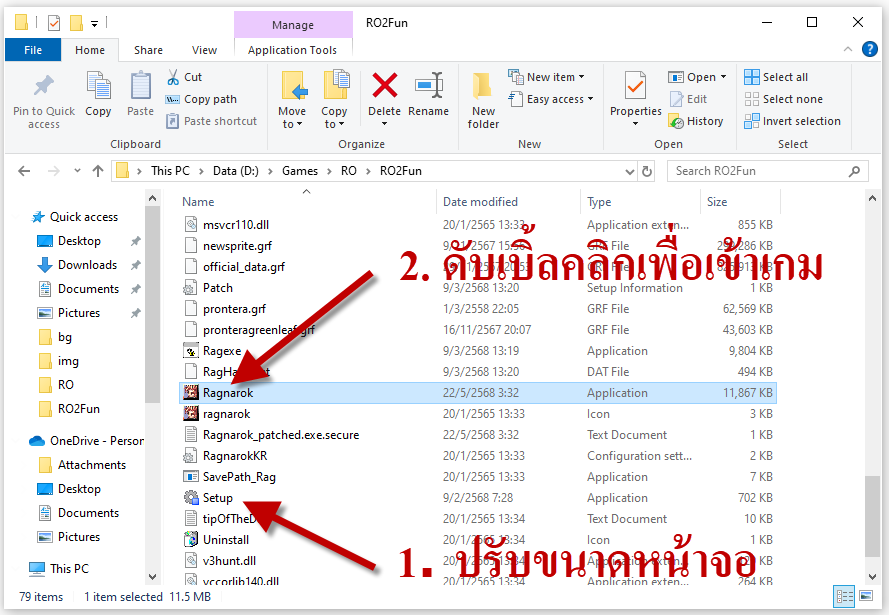889x615 pixels.
Task: Click Games in the address path
Action: pyautogui.click(x=300, y=171)
